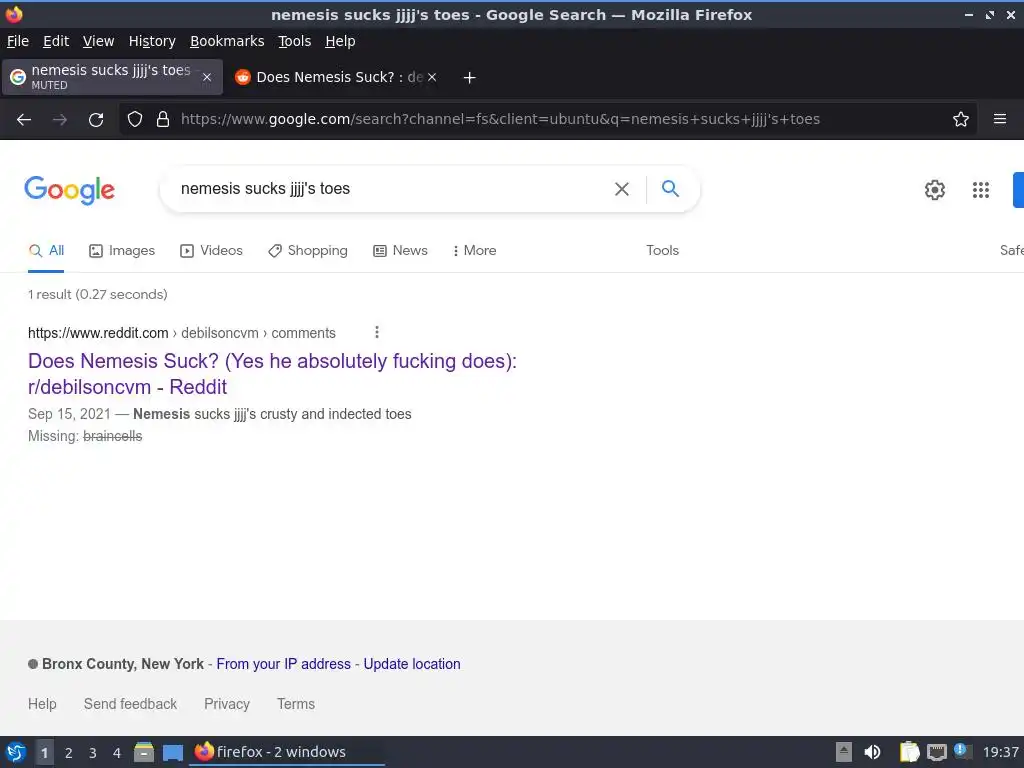Click the reddit.com result URL
This screenshot has height=768, width=1024.
(x=182, y=333)
